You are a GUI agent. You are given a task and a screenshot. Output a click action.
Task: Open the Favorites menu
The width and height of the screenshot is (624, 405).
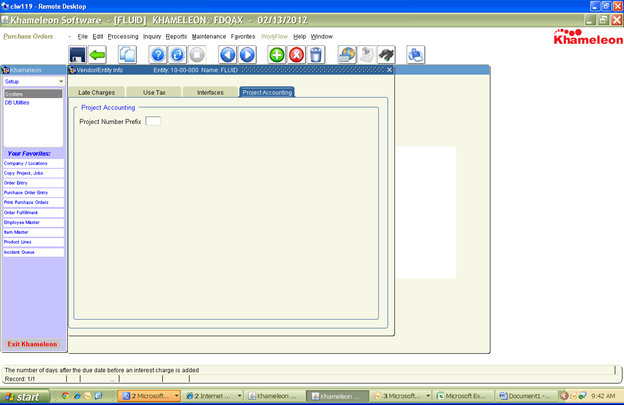pyautogui.click(x=243, y=37)
